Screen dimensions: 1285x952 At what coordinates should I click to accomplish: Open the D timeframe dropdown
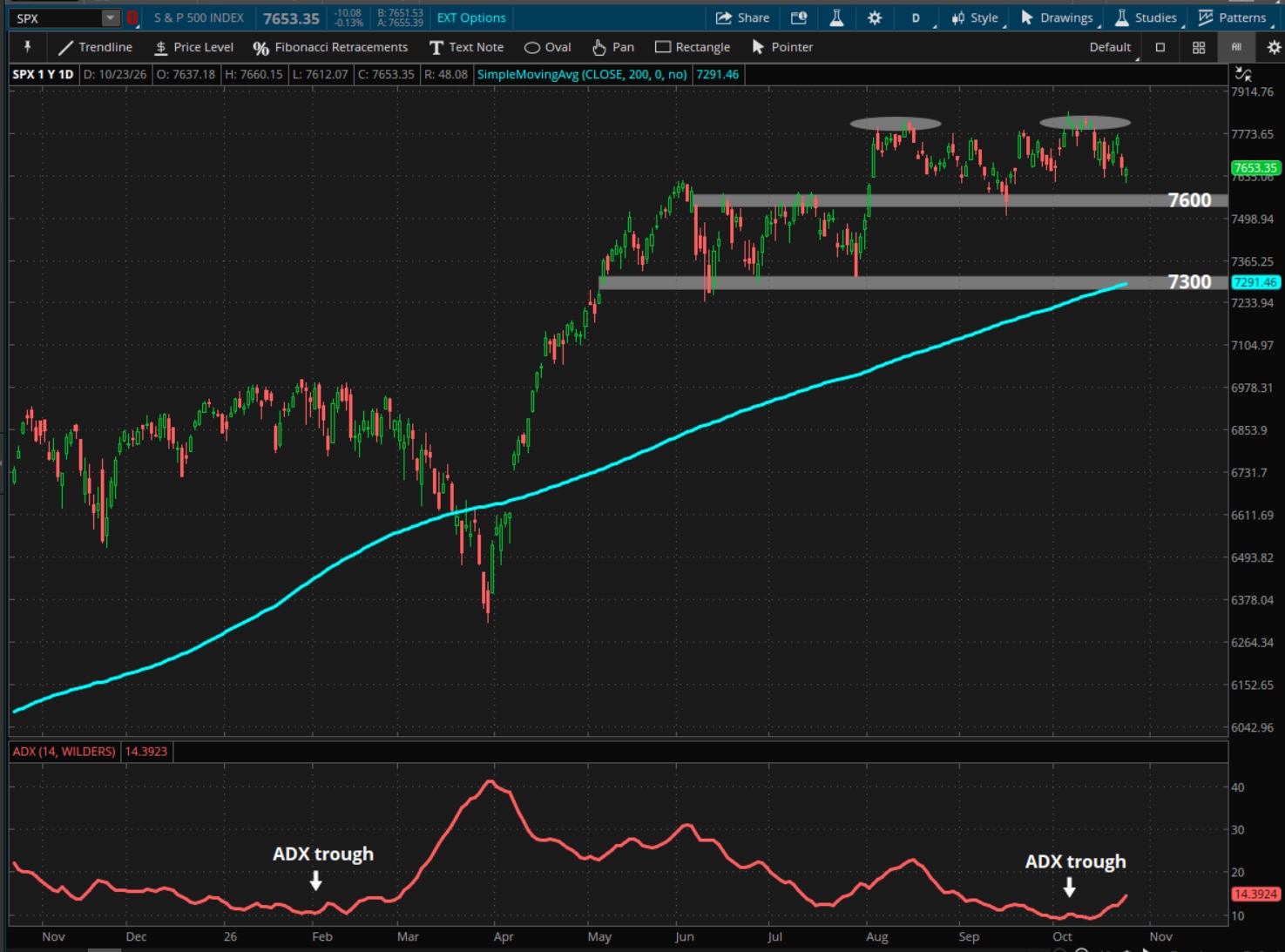(918, 17)
